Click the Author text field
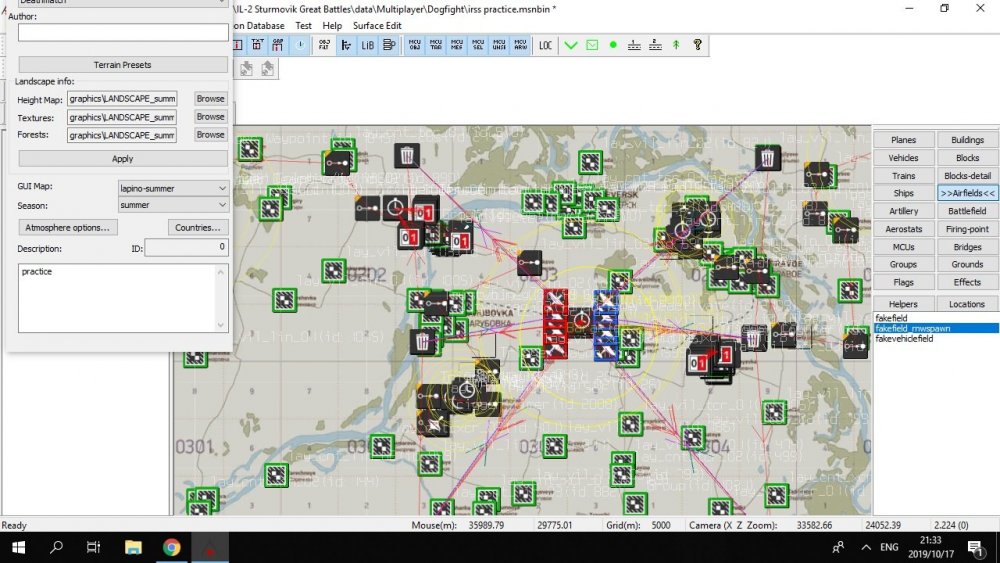 tap(123, 33)
